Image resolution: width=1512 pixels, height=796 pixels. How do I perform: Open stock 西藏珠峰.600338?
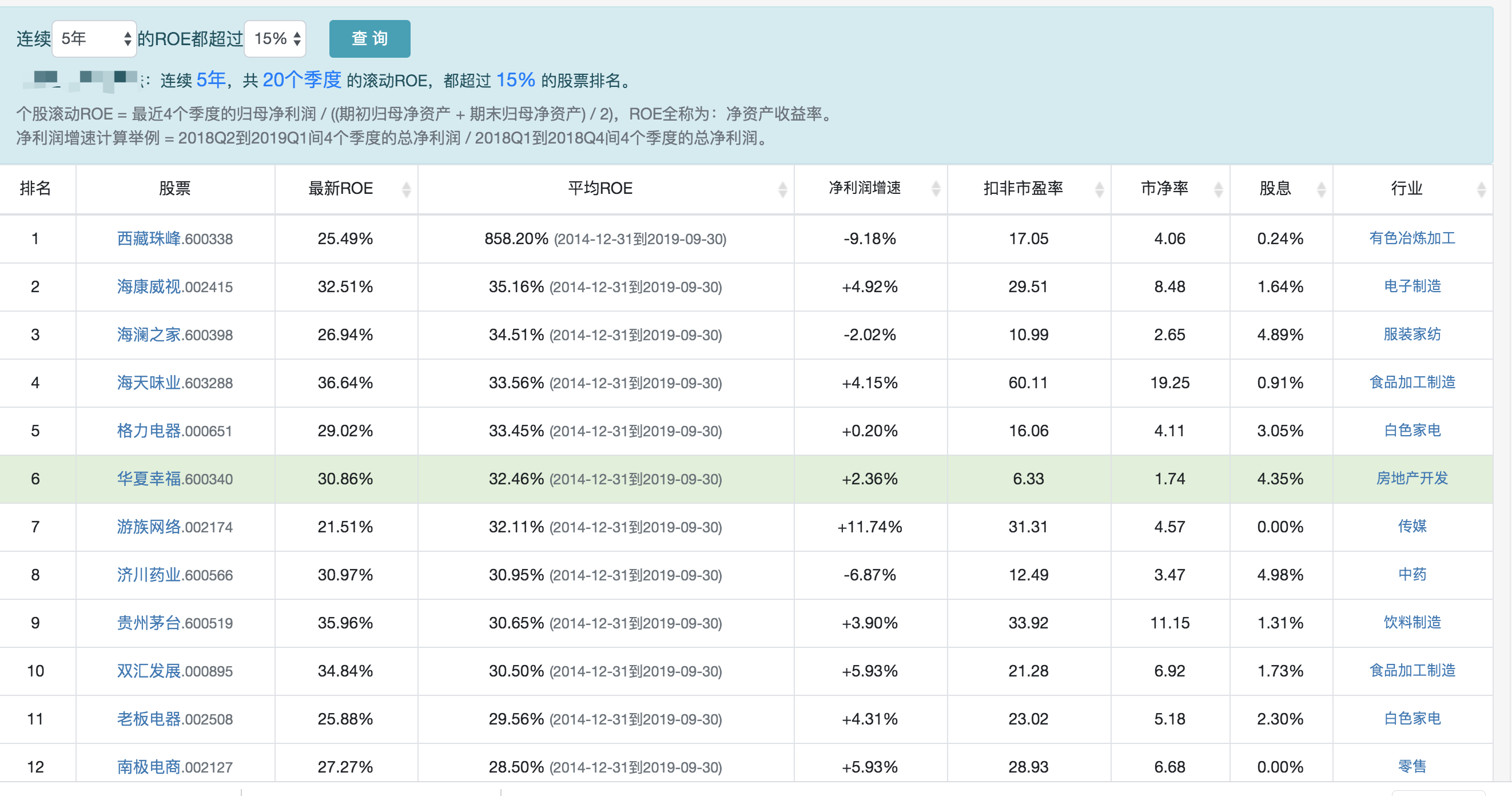pos(175,238)
